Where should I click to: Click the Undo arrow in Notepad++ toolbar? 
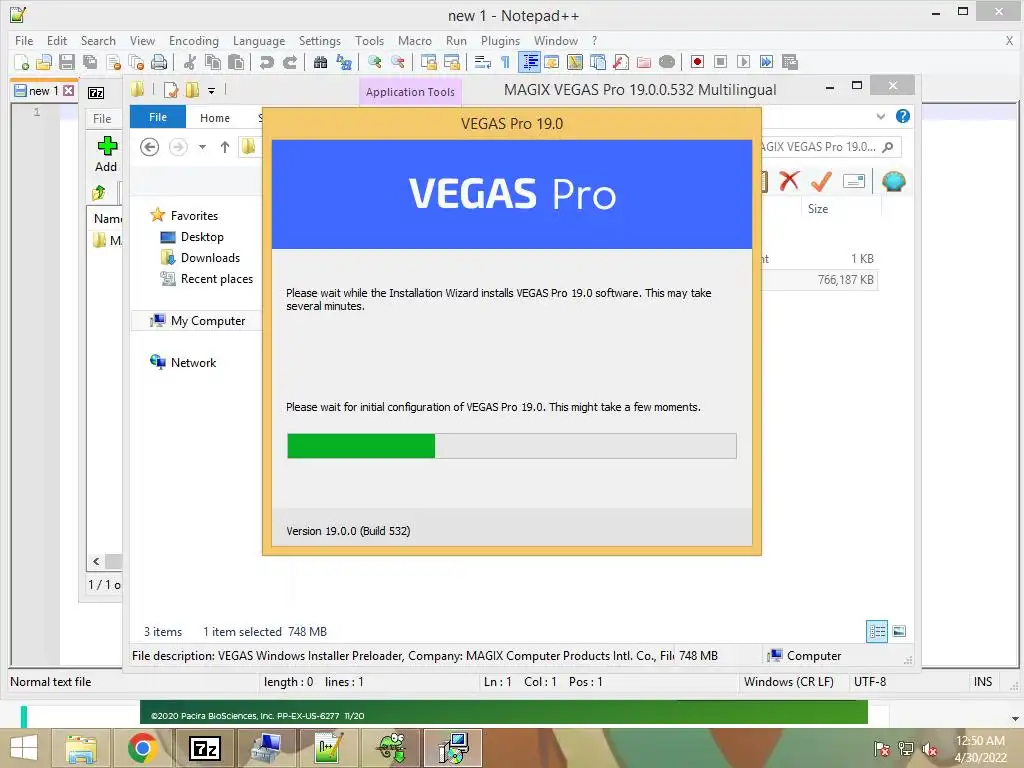(x=266, y=62)
